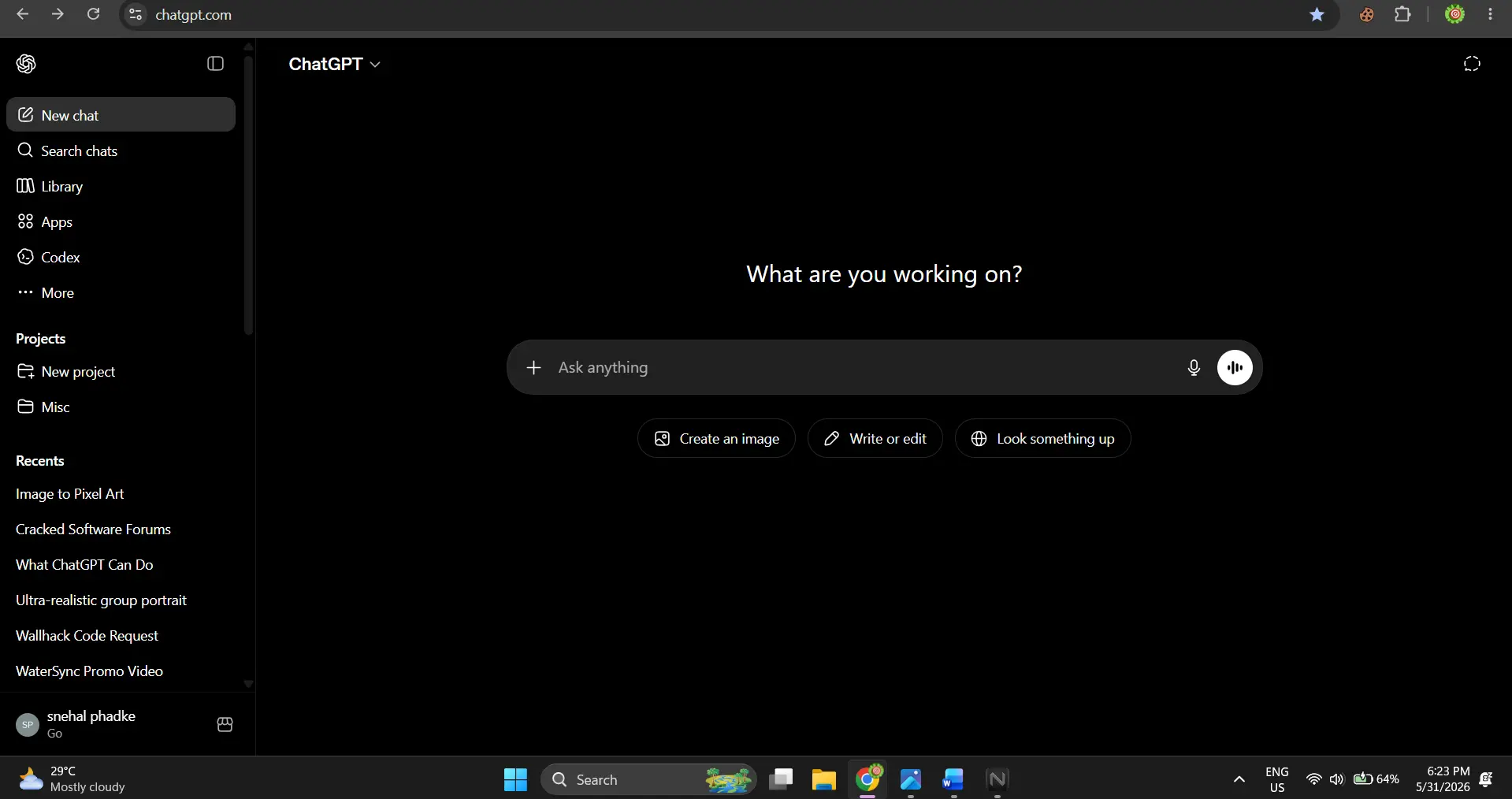Bookmark the page with the star icon
This screenshot has width=1512, height=799.
pyautogui.click(x=1317, y=14)
